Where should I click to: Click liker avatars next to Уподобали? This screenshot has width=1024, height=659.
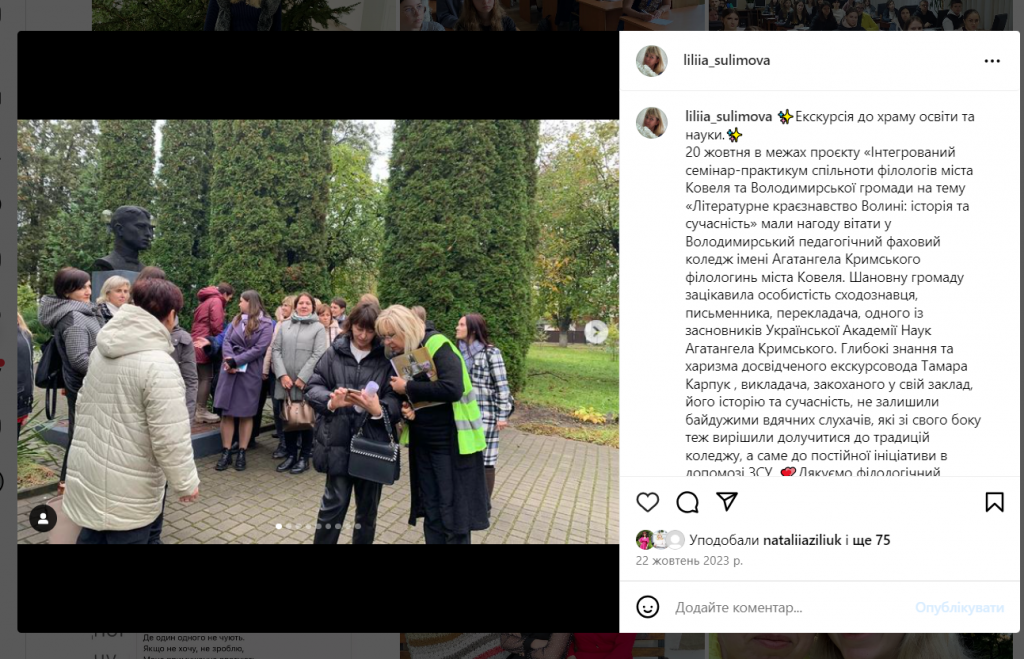point(660,540)
